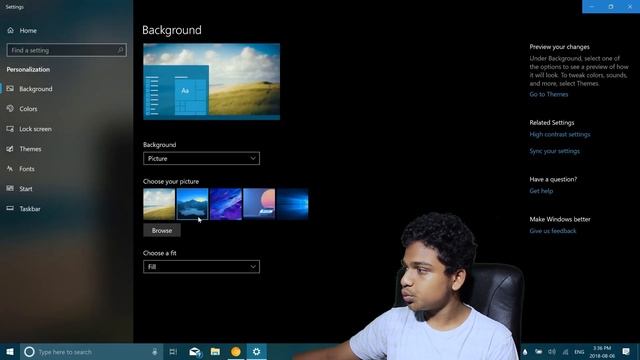Click the Give us feedback link
The width and height of the screenshot is (640, 360).
553,231
